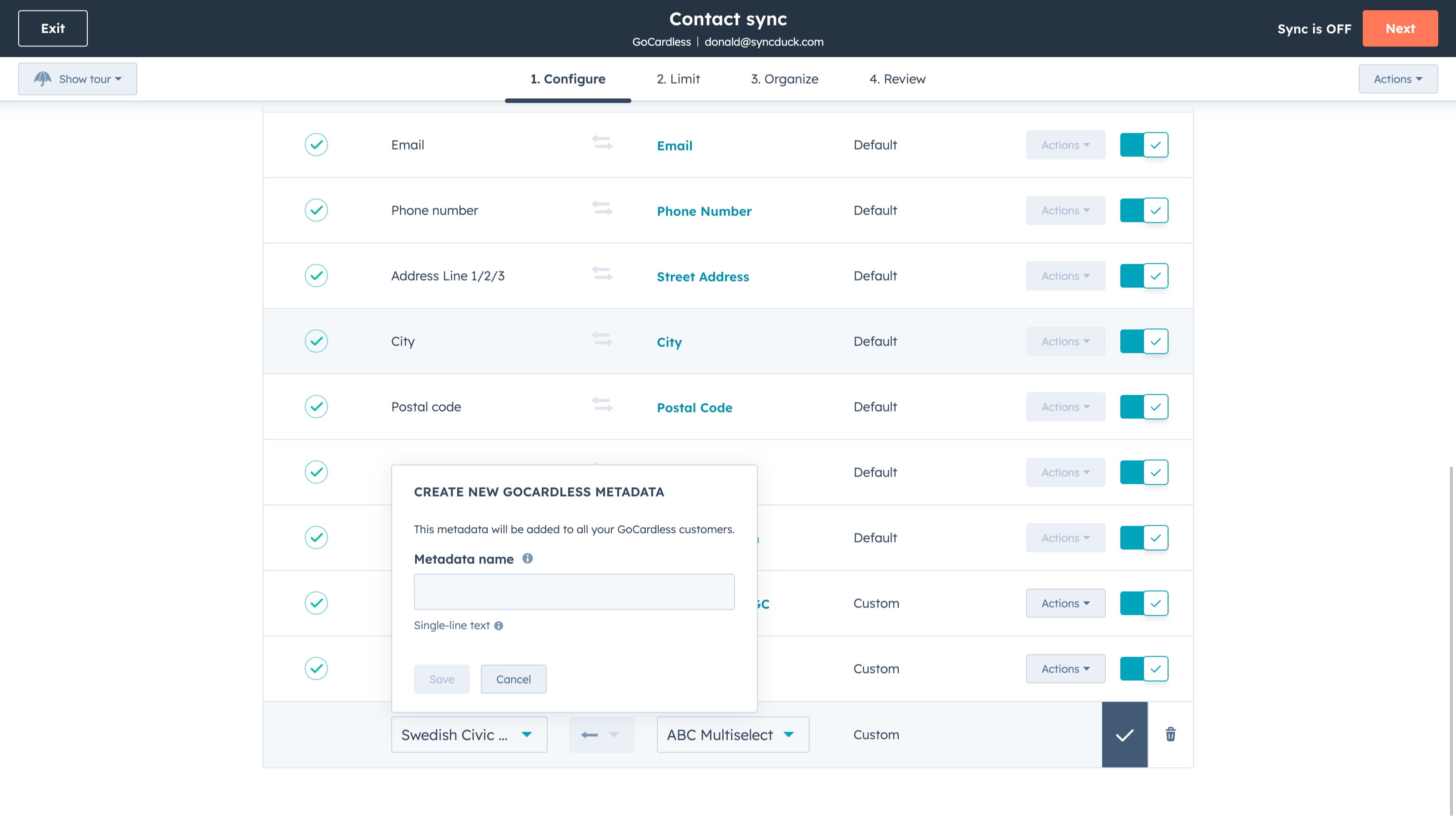Expand the ABC Multiselect dropdown

point(732,734)
